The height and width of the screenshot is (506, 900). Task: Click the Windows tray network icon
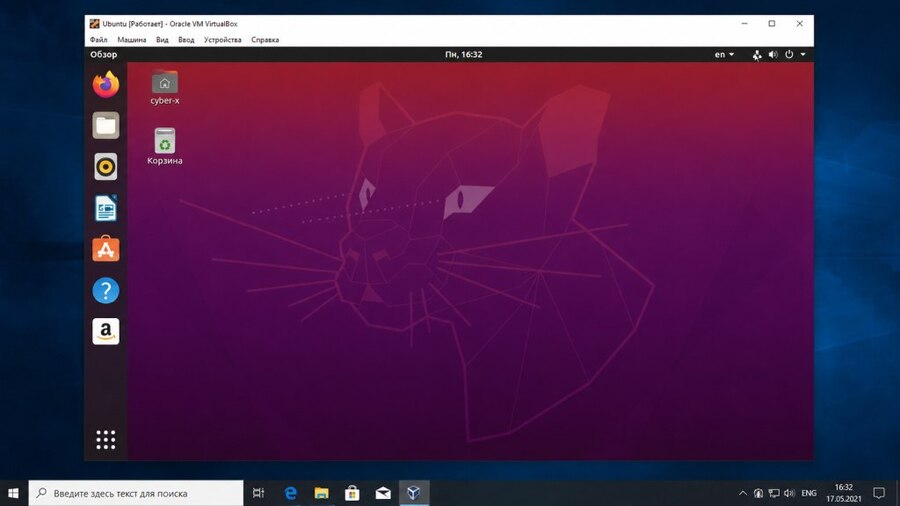click(x=774, y=493)
